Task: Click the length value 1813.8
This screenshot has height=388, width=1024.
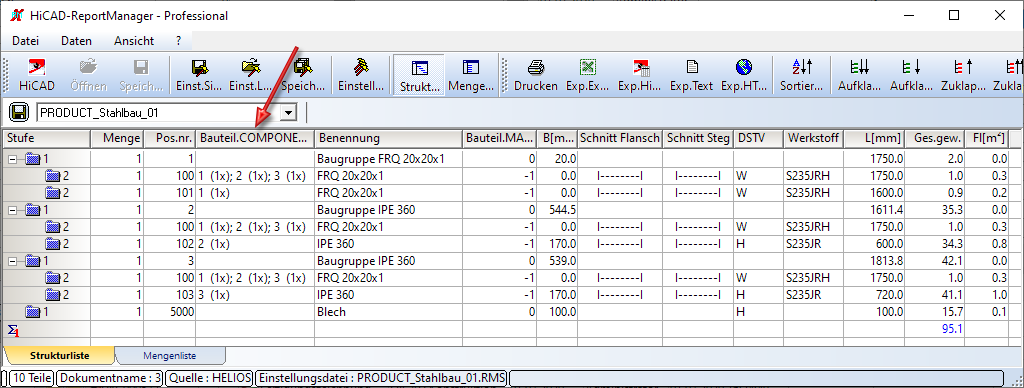Action: [887, 261]
